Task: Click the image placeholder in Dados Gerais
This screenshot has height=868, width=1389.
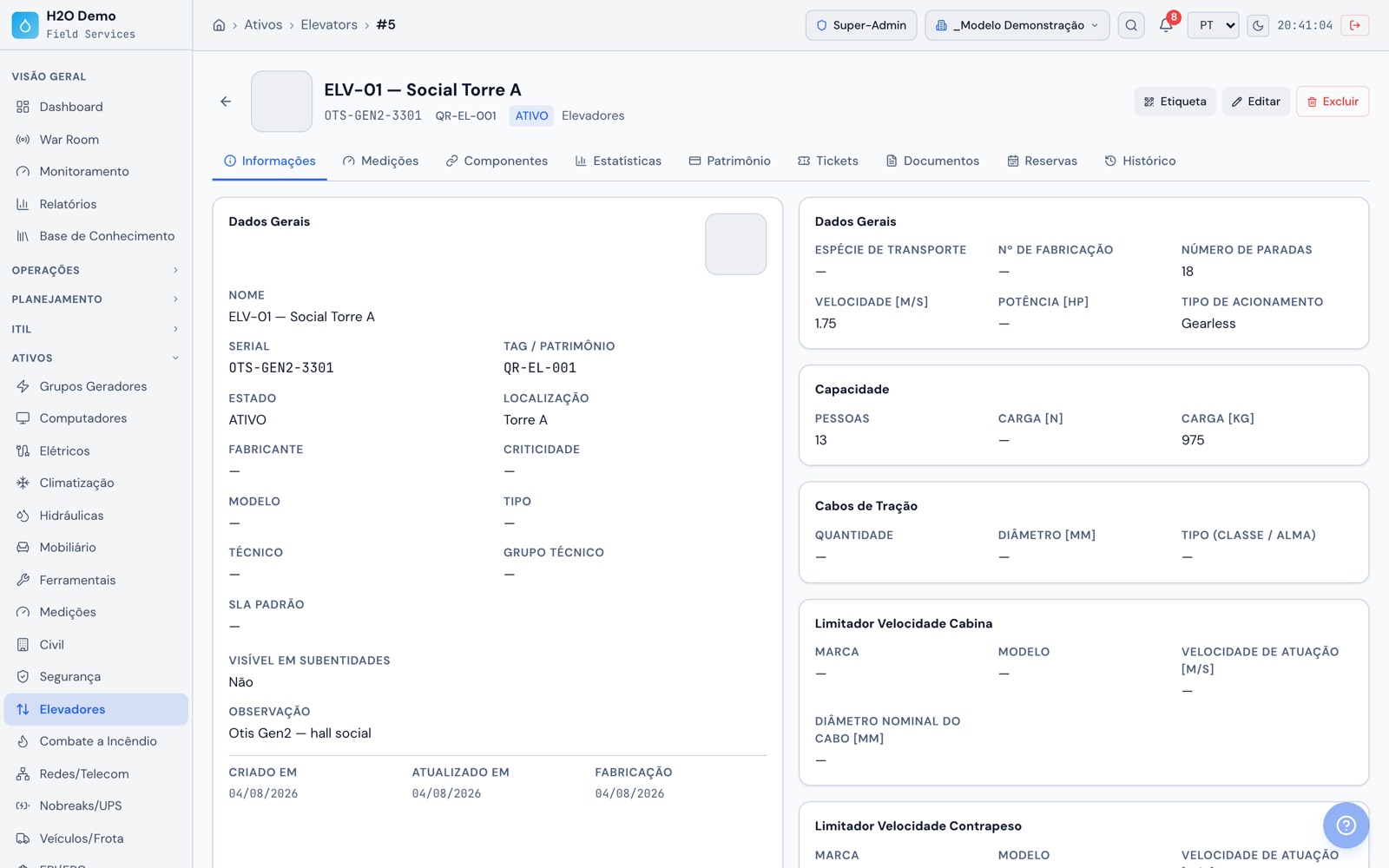Action: tap(735, 244)
